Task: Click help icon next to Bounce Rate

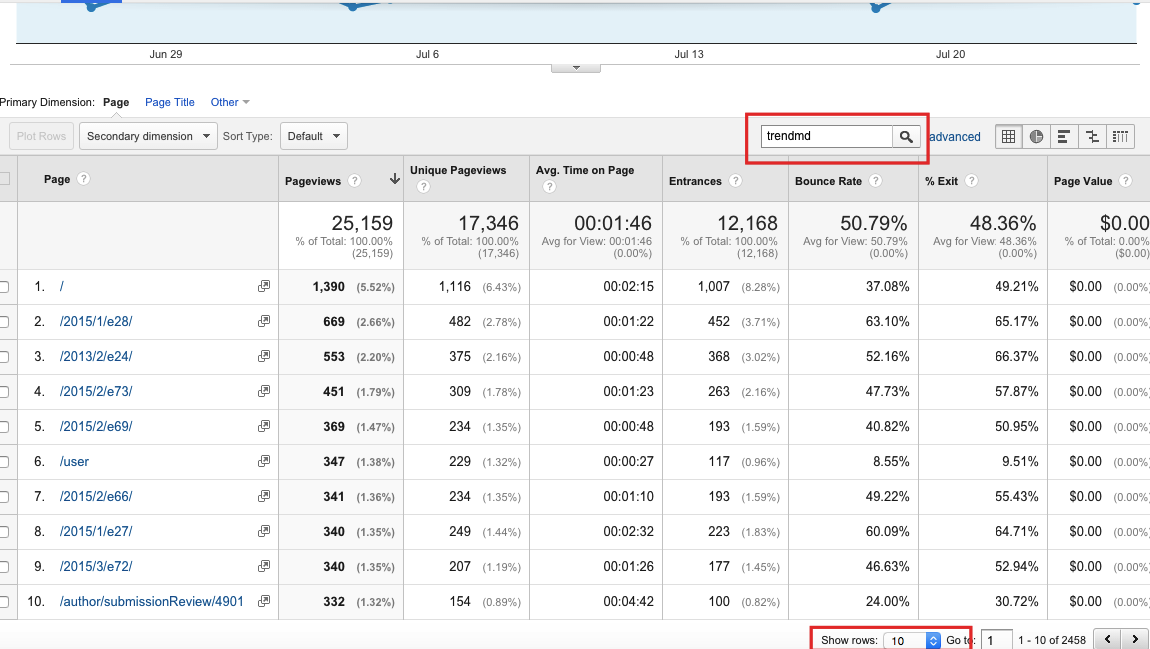Action: click(x=875, y=181)
